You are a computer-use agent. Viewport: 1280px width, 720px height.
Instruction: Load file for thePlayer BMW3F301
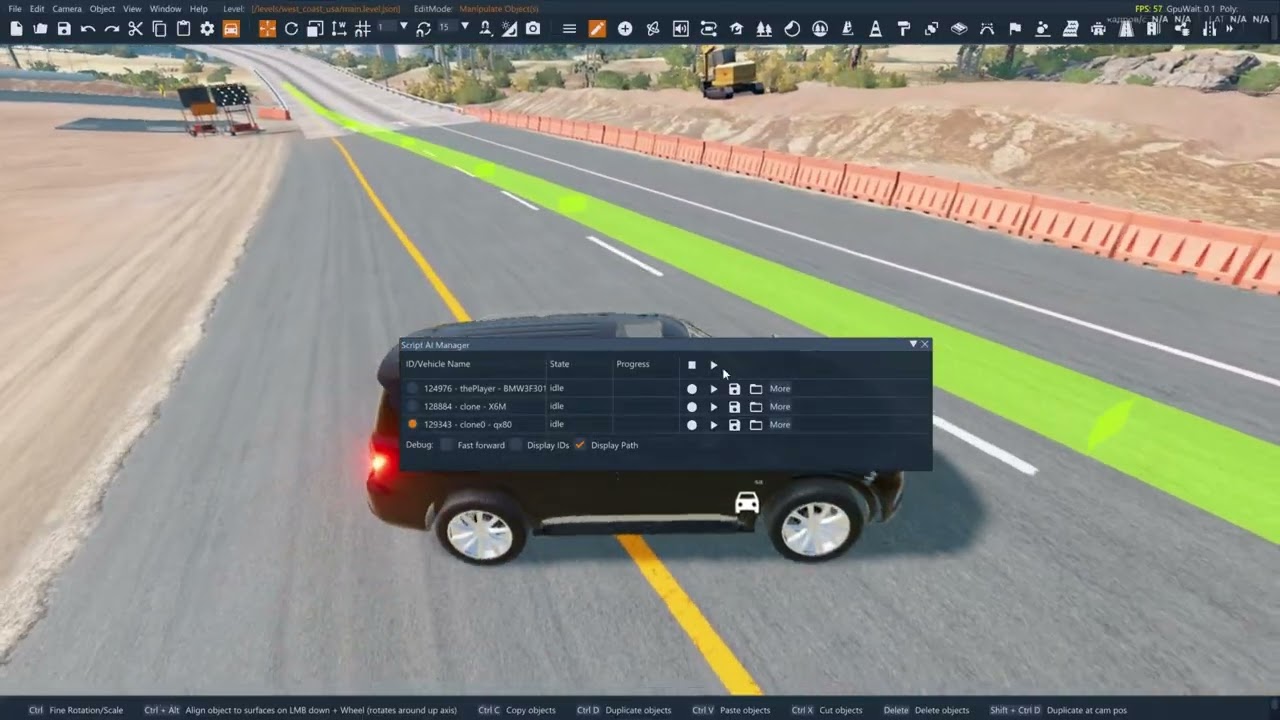point(756,389)
